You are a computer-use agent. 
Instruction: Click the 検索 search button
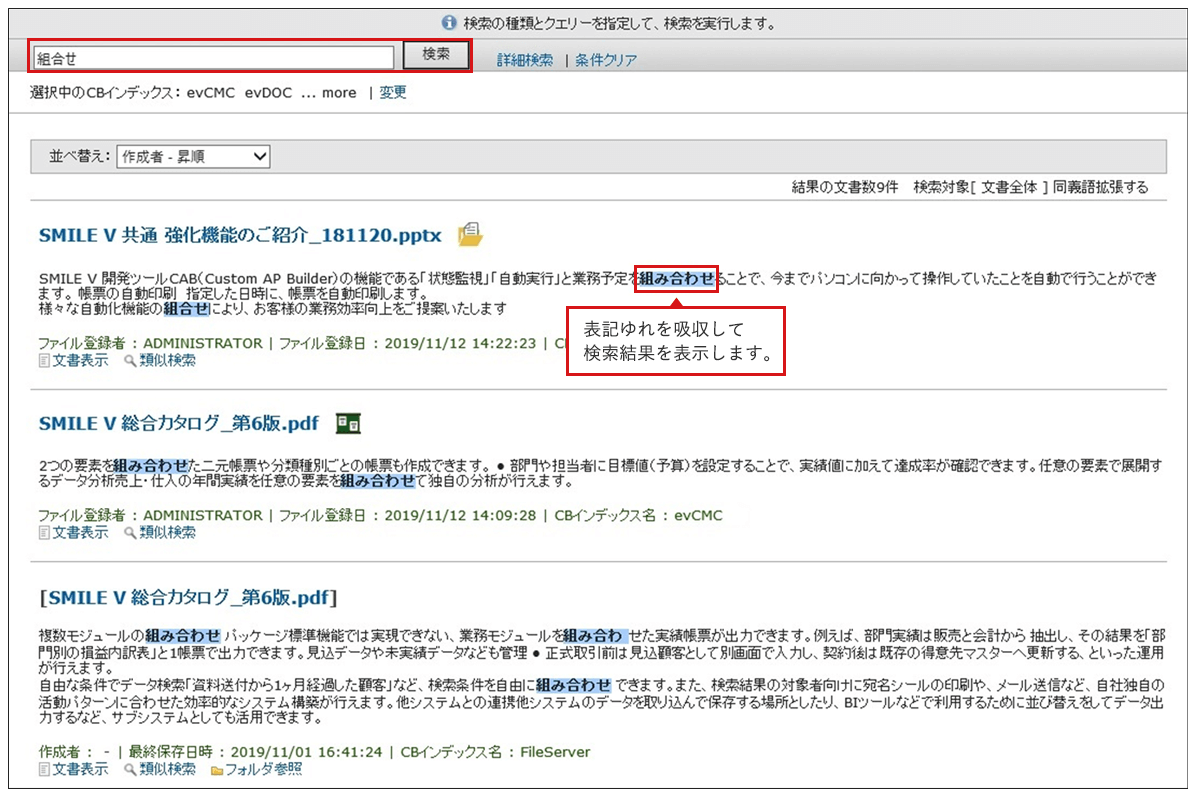[x=437, y=54]
